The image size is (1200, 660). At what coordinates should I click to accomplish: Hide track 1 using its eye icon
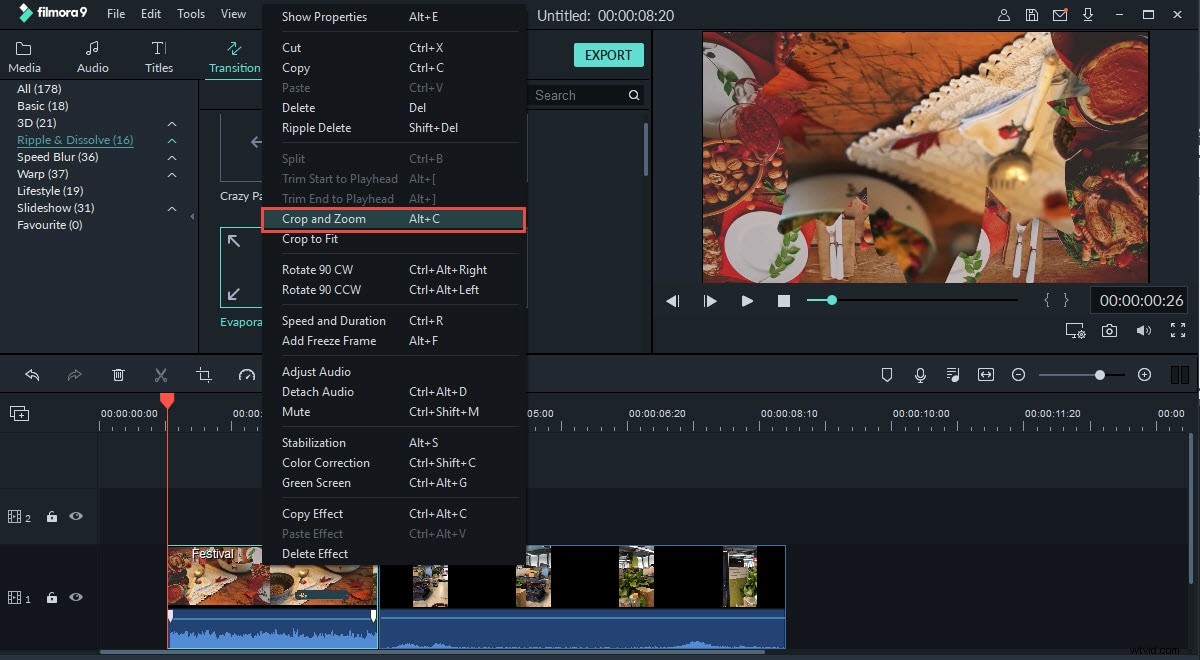(75, 597)
